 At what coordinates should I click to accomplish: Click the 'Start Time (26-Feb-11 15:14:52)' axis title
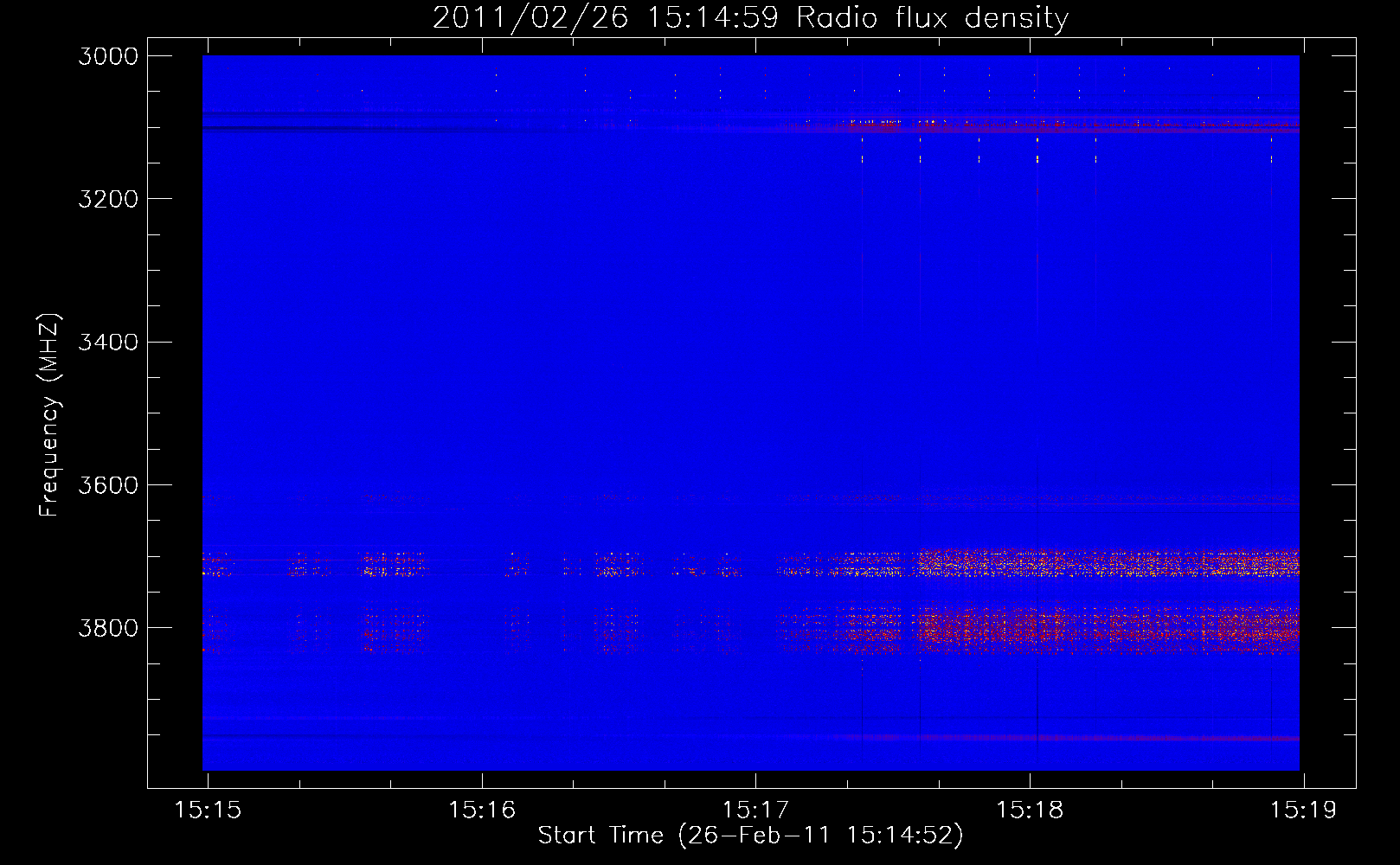pos(750,836)
